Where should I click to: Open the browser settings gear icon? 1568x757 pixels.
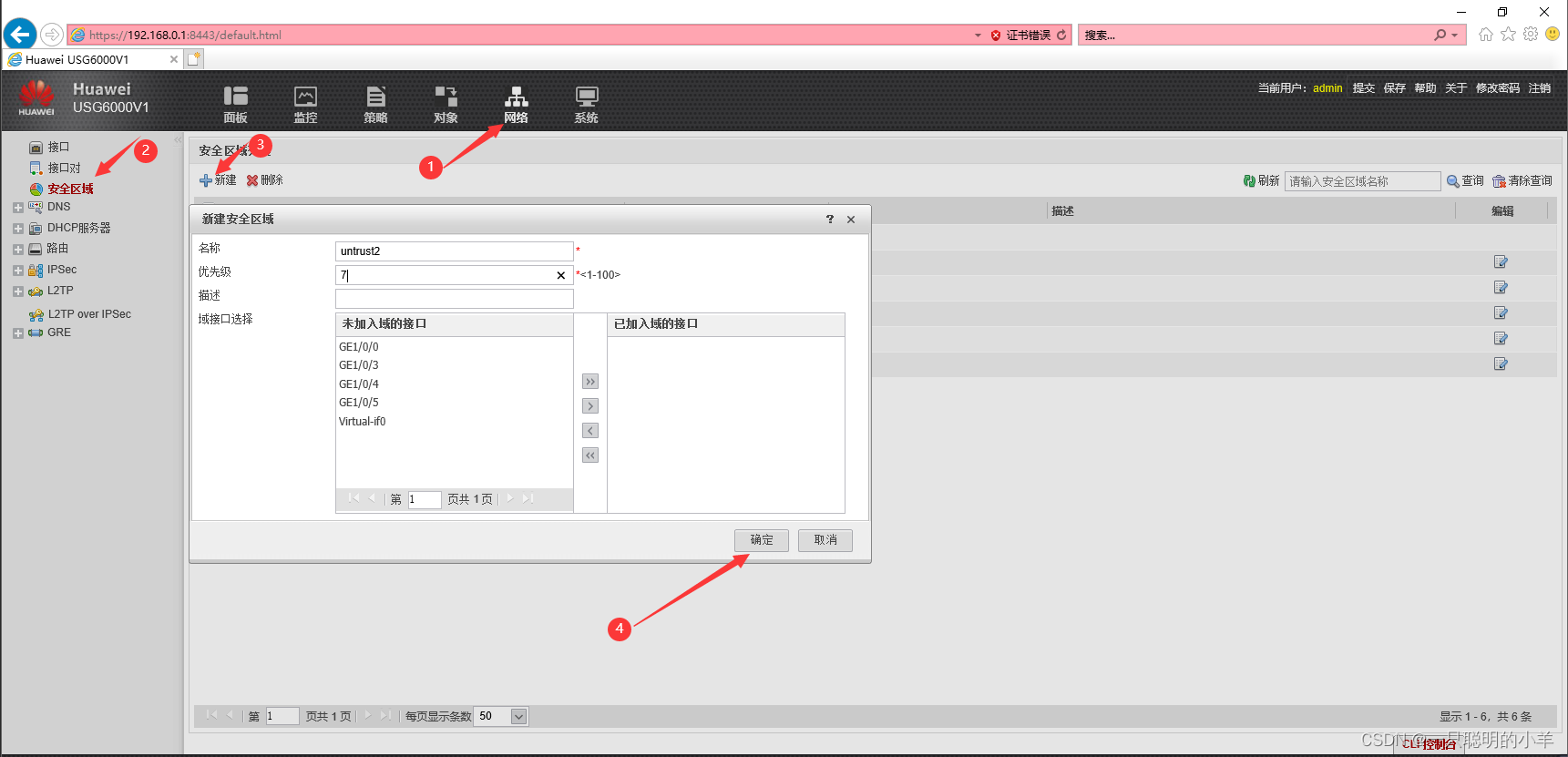pyautogui.click(x=1531, y=35)
